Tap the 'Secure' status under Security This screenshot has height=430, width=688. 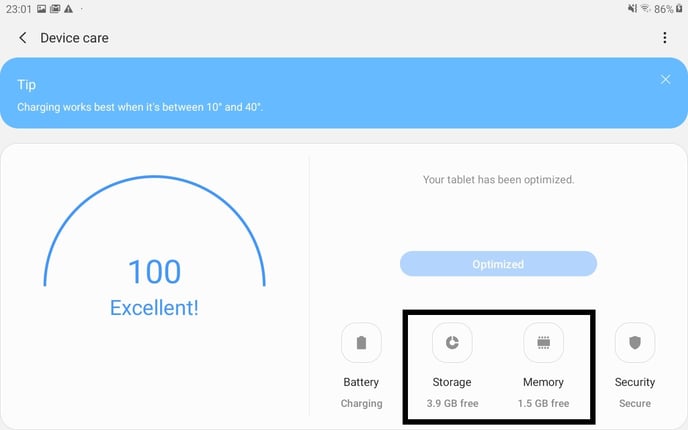point(634,403)
